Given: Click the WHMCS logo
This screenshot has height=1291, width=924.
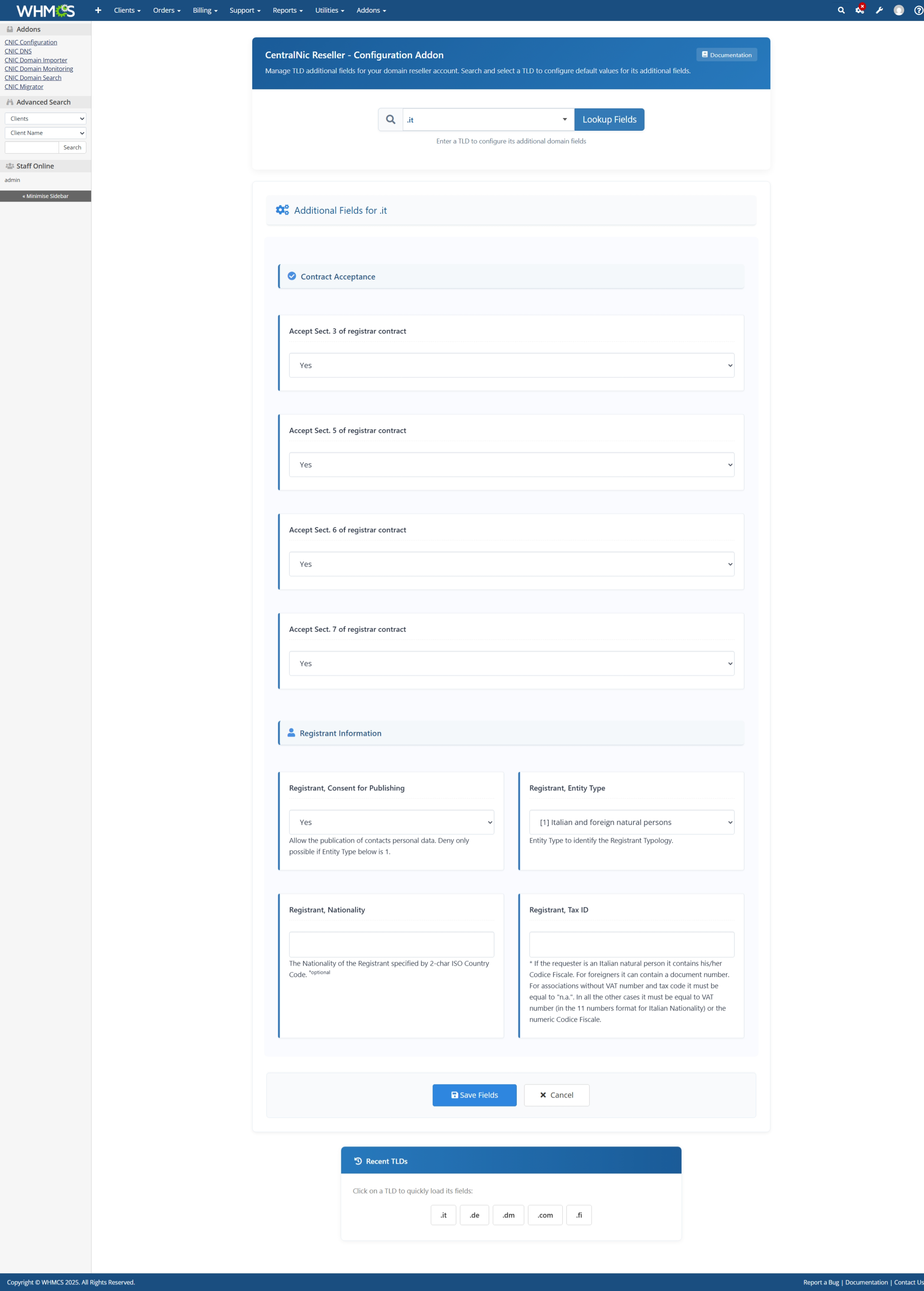Looking at the screenshot, I should tap(46, 10).
